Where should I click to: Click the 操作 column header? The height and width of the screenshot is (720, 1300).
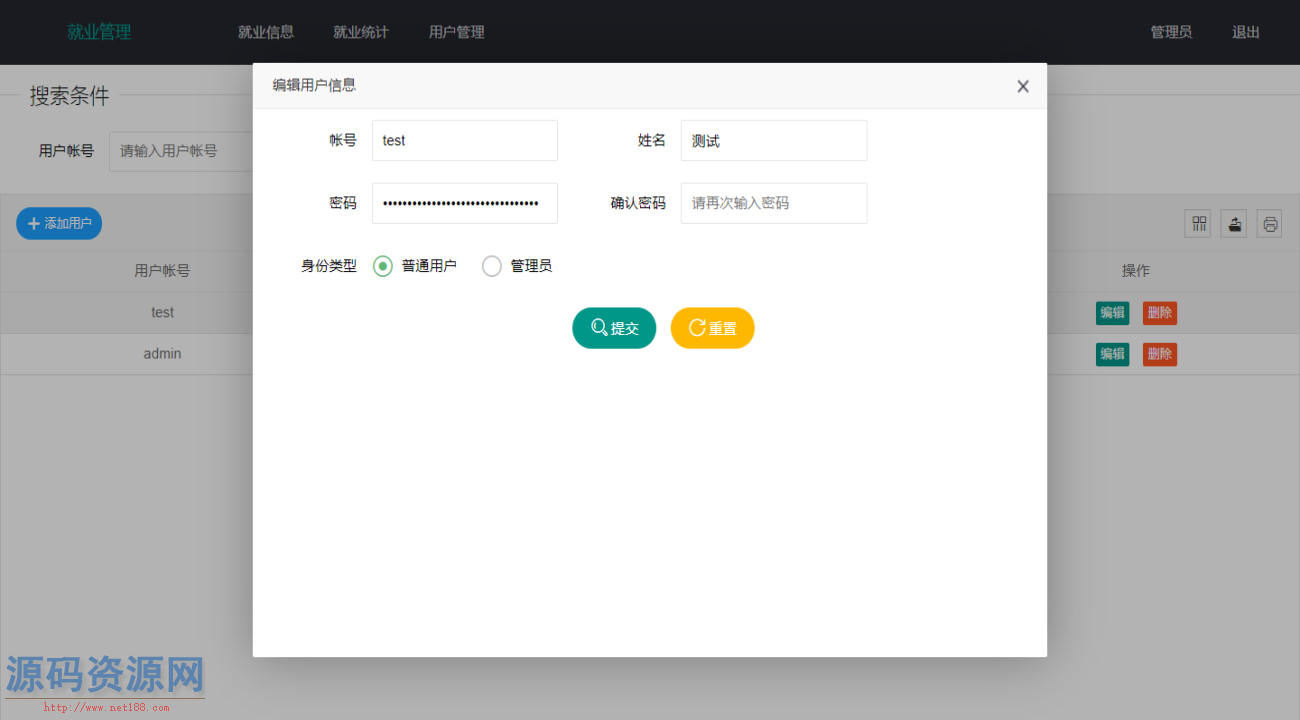(x=1136, y=271)
